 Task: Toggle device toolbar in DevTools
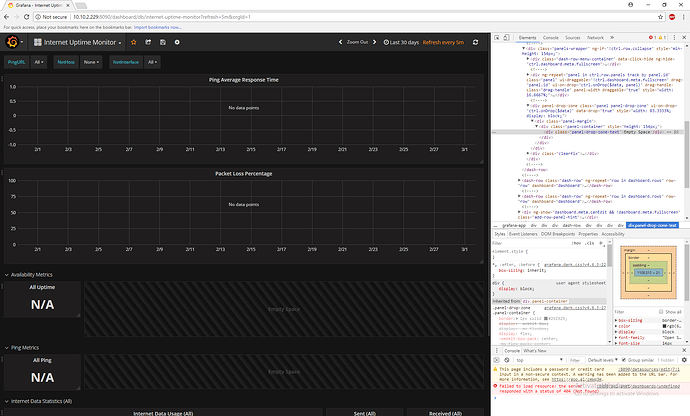(x=506, y=38)
